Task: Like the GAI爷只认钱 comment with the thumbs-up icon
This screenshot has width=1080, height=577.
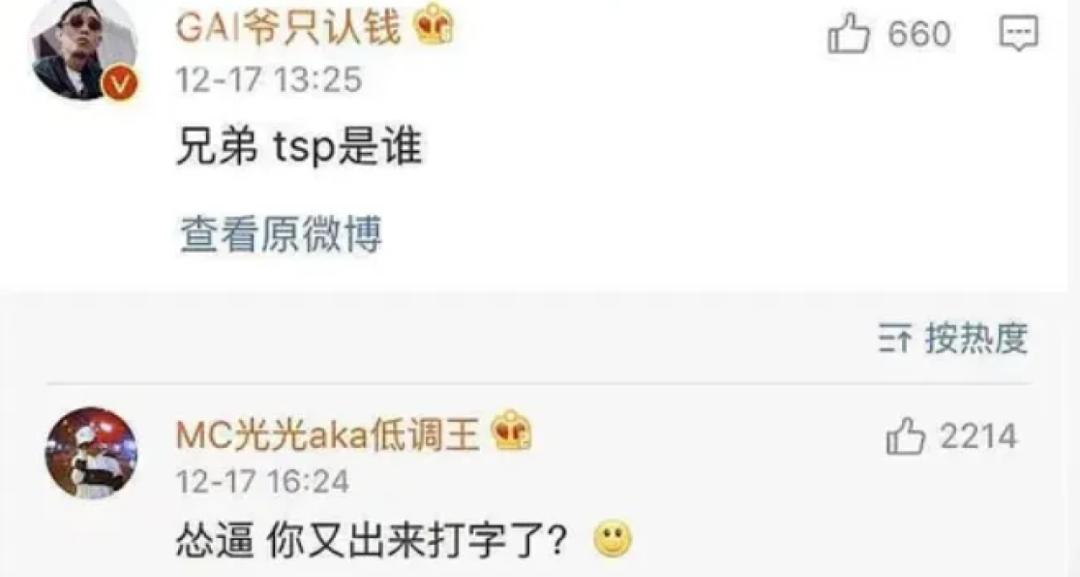Action: click(x=848, y=33)
